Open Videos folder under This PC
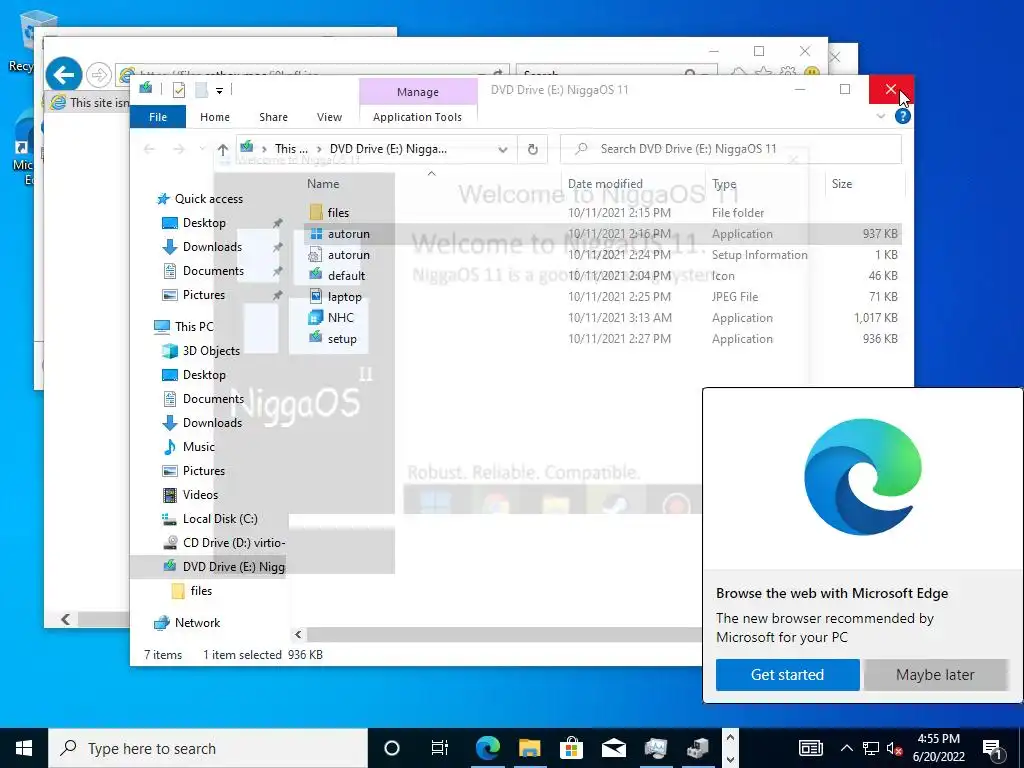This screenshot has height=768, width=1024. click(x=200, y=494)
